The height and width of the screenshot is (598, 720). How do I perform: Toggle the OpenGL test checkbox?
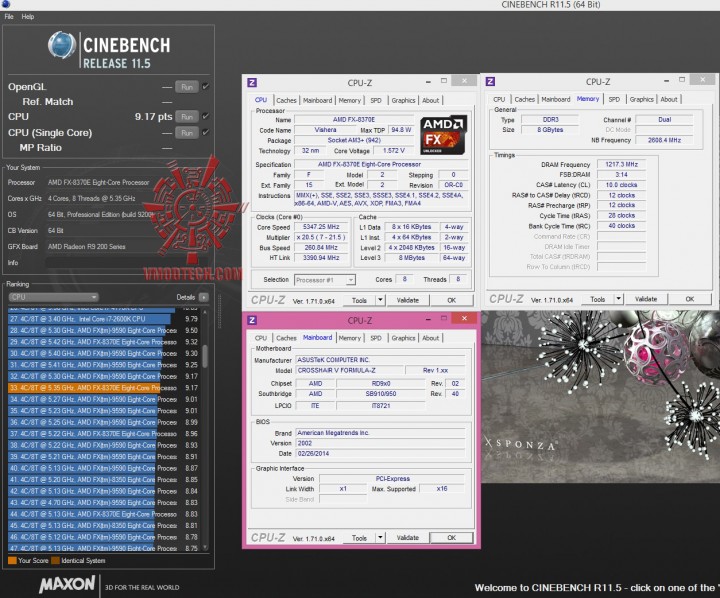(x=205, y=86)
